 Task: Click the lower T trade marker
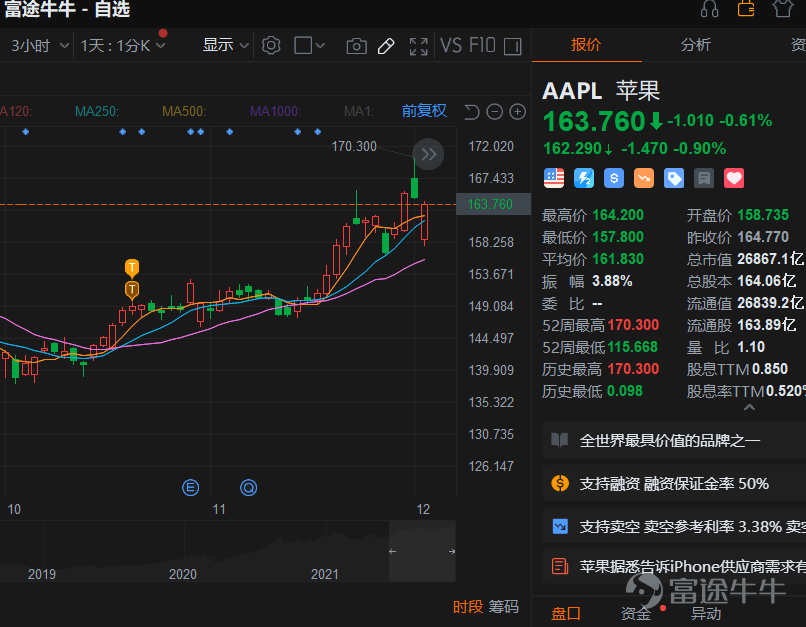pyautogui.click(x=132, y=290)
